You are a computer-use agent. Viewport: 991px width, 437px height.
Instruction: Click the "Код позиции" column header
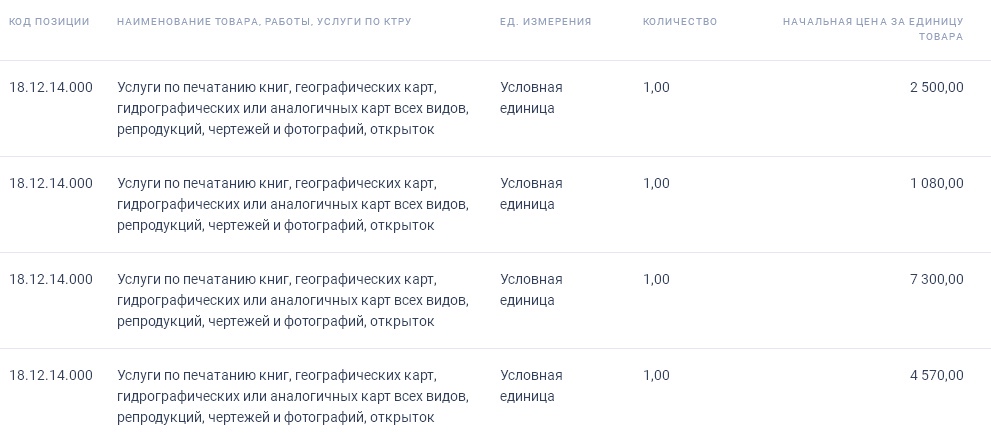(x=49, y=22)
